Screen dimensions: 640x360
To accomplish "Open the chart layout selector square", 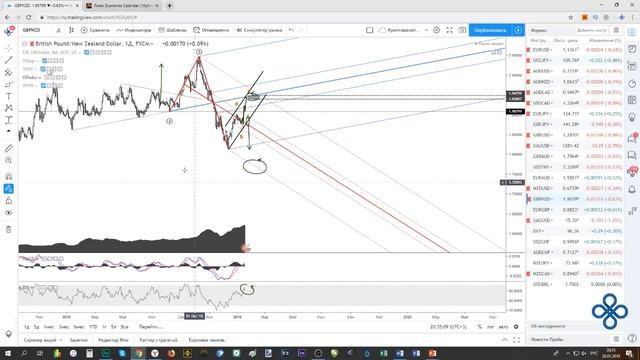I will (369, 30).
